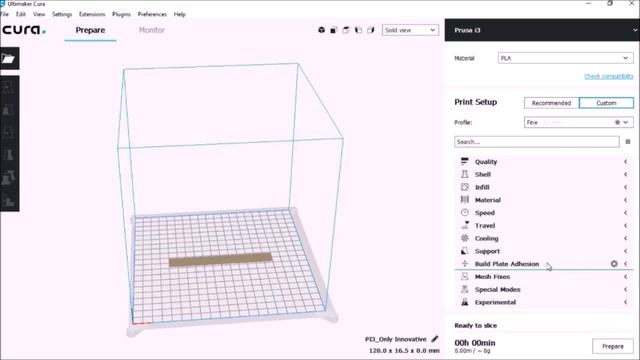Switch to front camera view icon
Image resolution: width=640 pixels, height=360 pixels.
pos(334,30)
